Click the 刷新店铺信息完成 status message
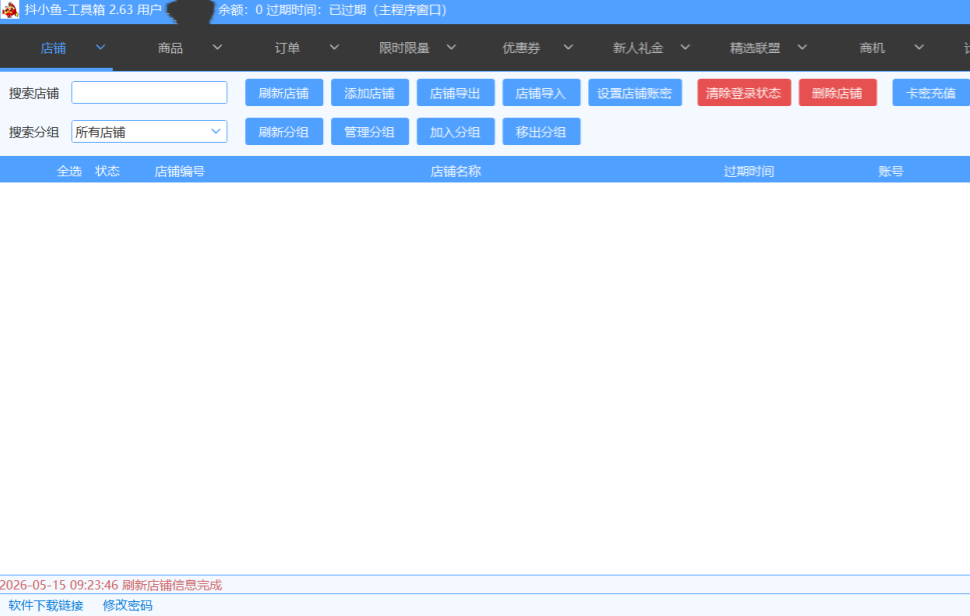Screen dimensions: 970x616 pyautogui.click(x=172, y=585)
